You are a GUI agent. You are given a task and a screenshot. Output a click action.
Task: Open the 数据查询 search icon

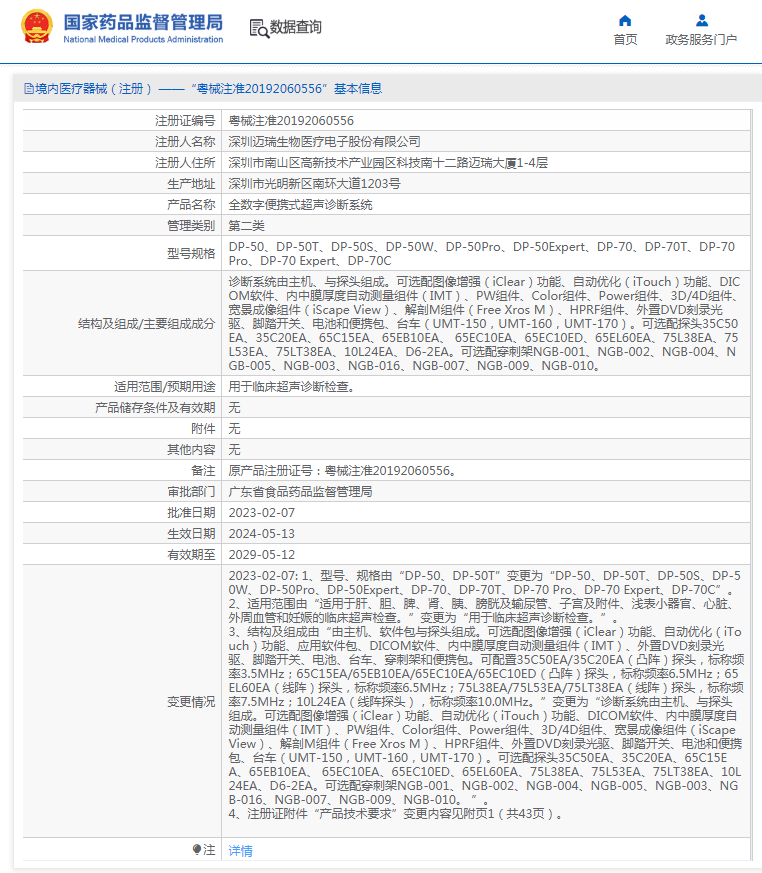(x=259, y=28)
